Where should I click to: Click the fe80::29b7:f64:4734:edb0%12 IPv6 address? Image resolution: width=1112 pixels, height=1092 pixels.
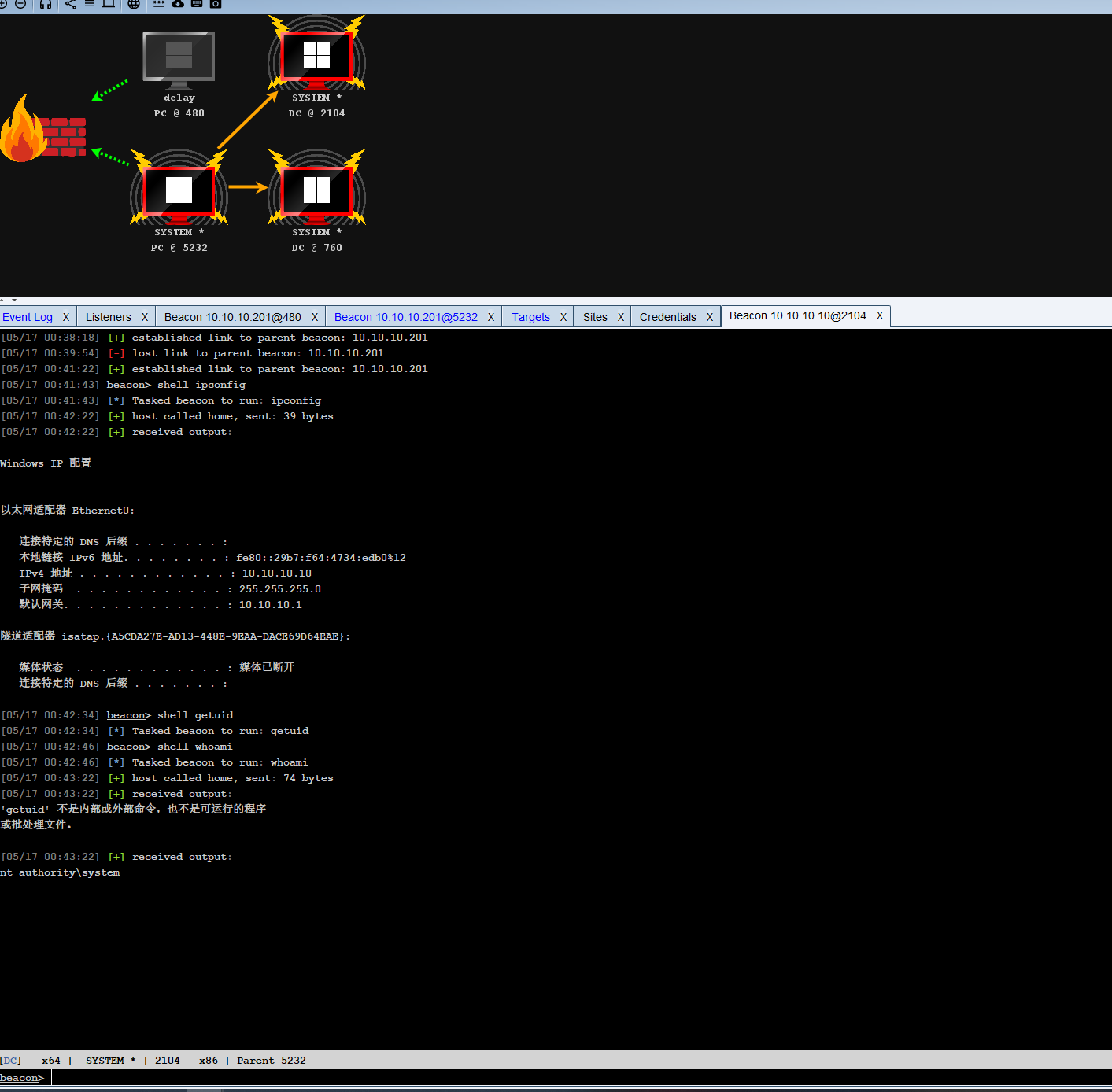point(321,558)
